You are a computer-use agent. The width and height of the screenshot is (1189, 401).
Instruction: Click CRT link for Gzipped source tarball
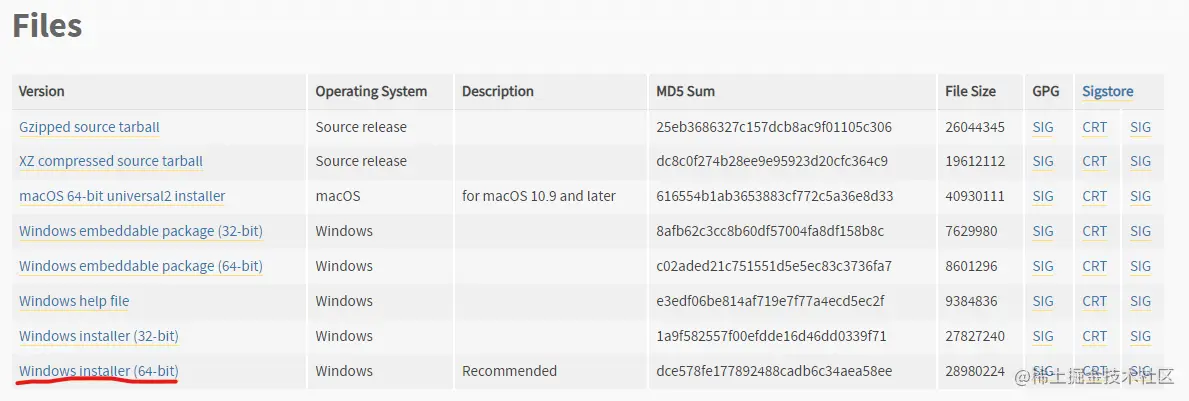coord(1095,127)
